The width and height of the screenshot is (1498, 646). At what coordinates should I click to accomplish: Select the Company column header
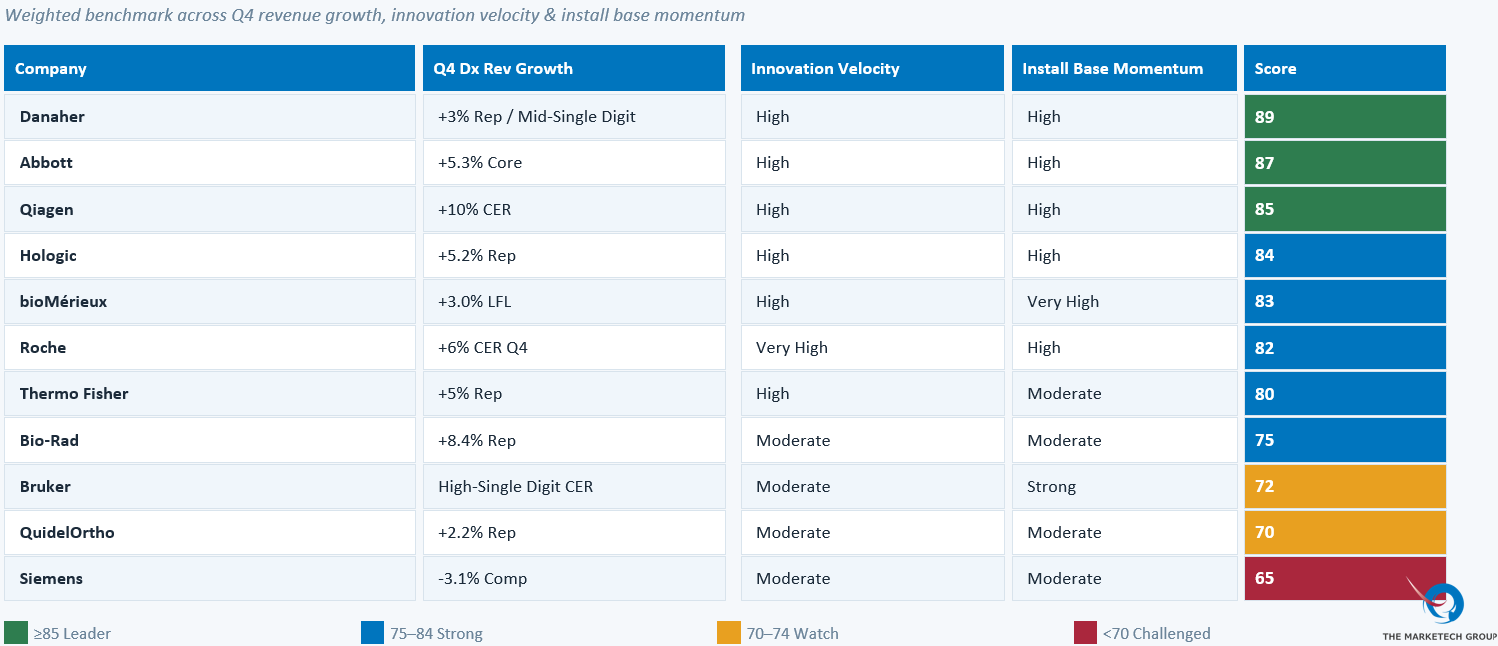tap(209, 69)
